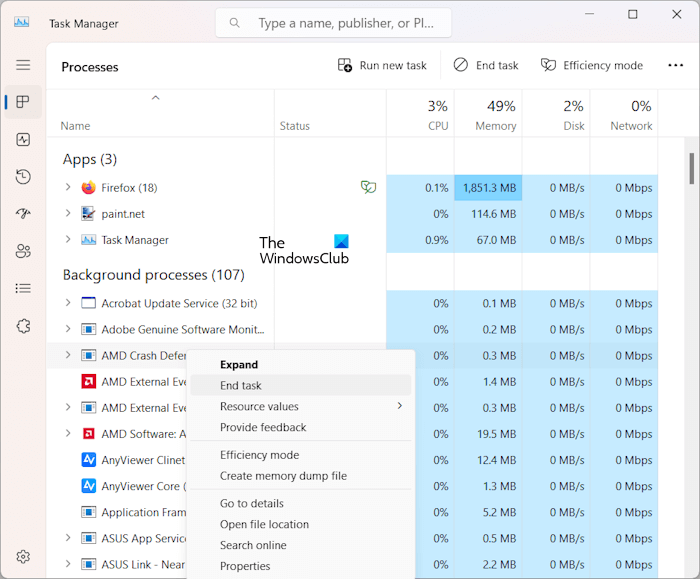
Task: Click Run new task button
Action: (382, 65)
